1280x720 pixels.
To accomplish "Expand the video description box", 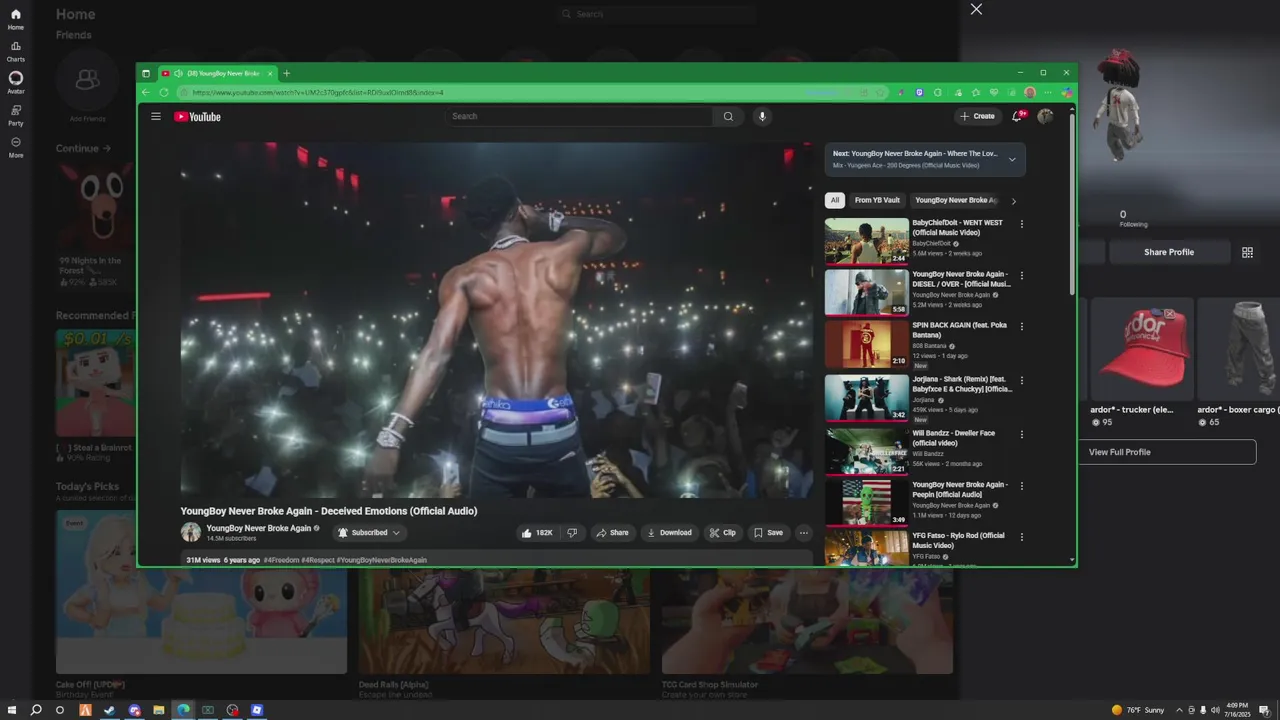I will click(497, 560).
